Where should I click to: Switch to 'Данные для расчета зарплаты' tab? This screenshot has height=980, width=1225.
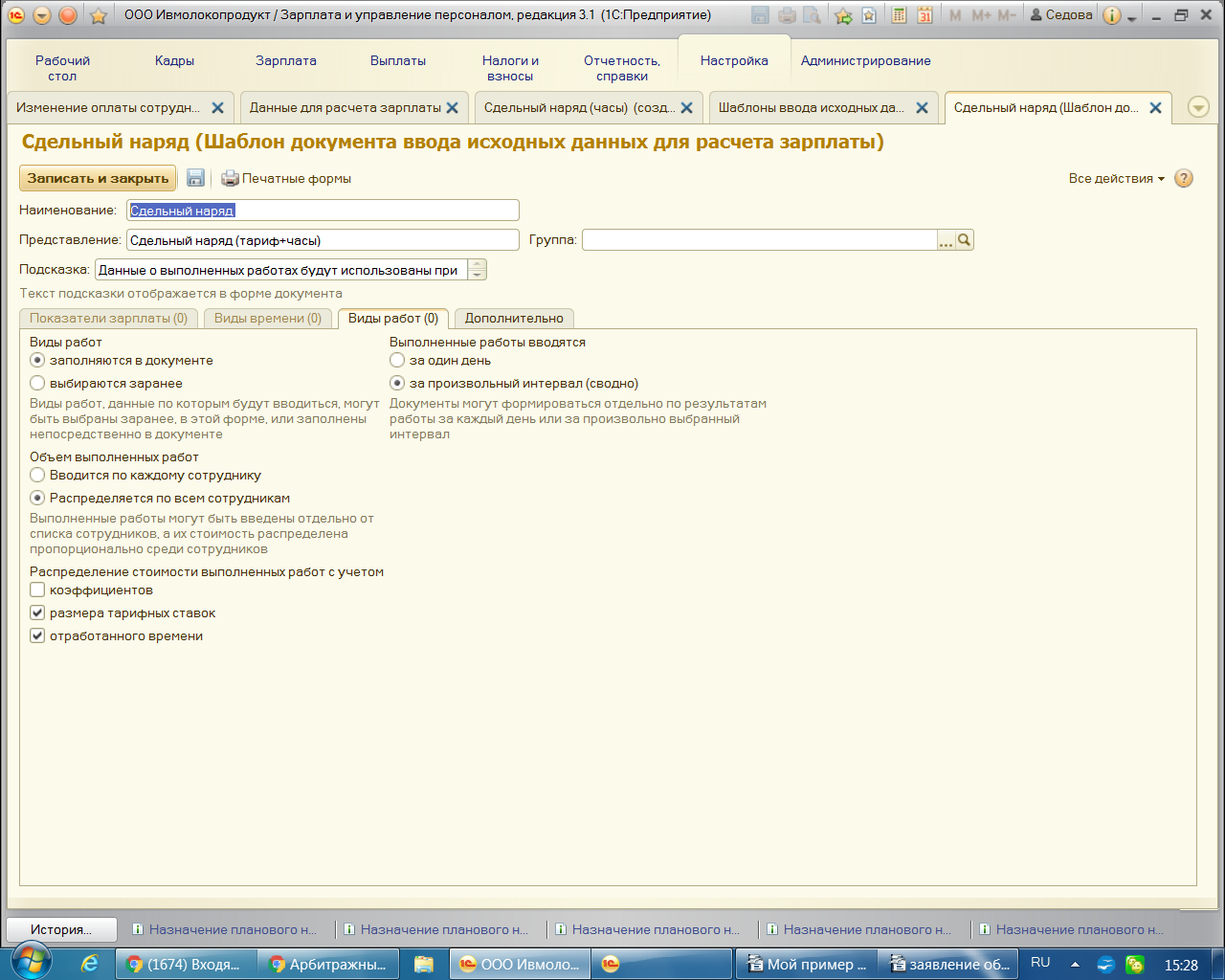(345, 107)
